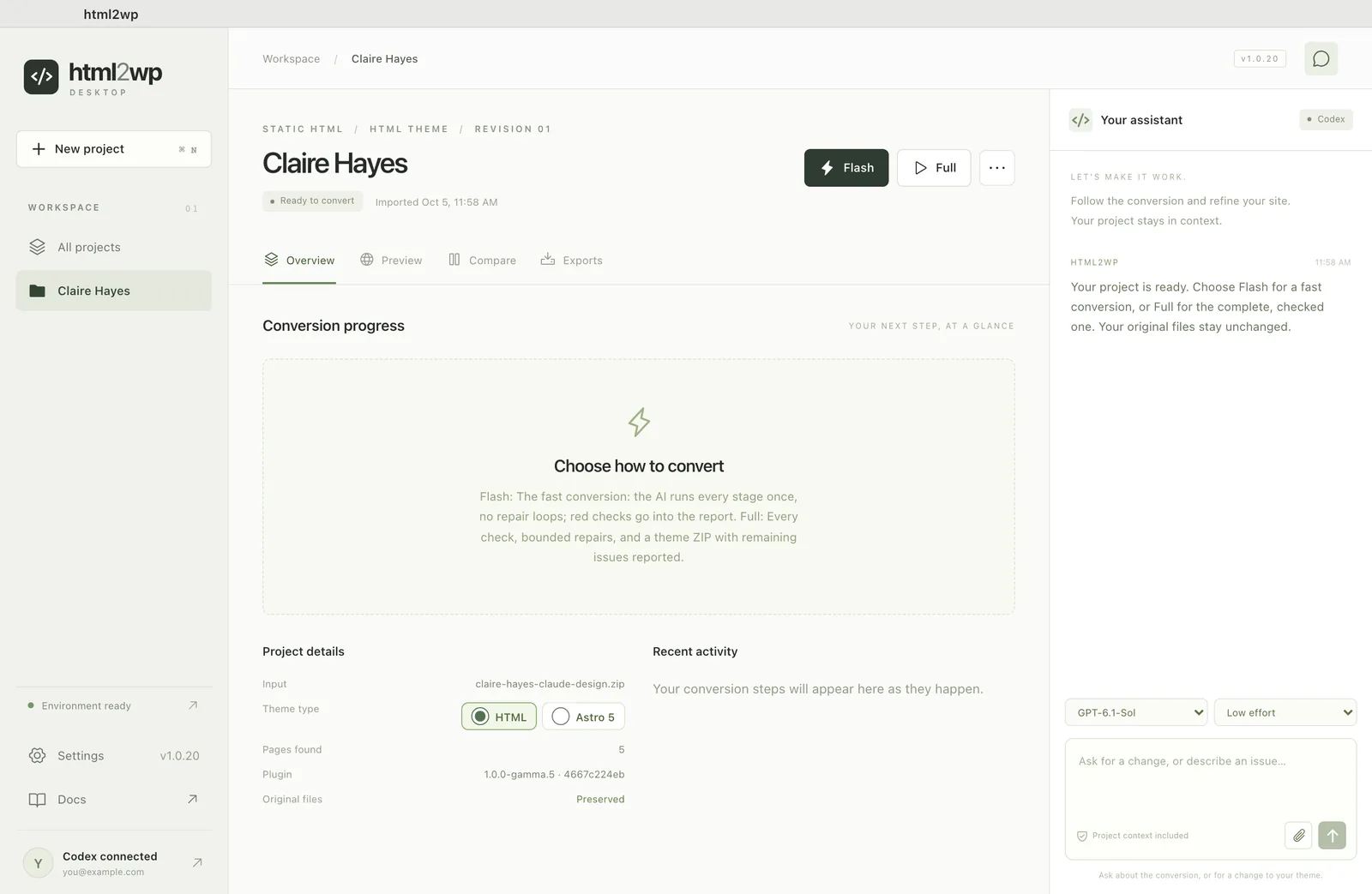Select the HTML theme type radio

point(481,717)
